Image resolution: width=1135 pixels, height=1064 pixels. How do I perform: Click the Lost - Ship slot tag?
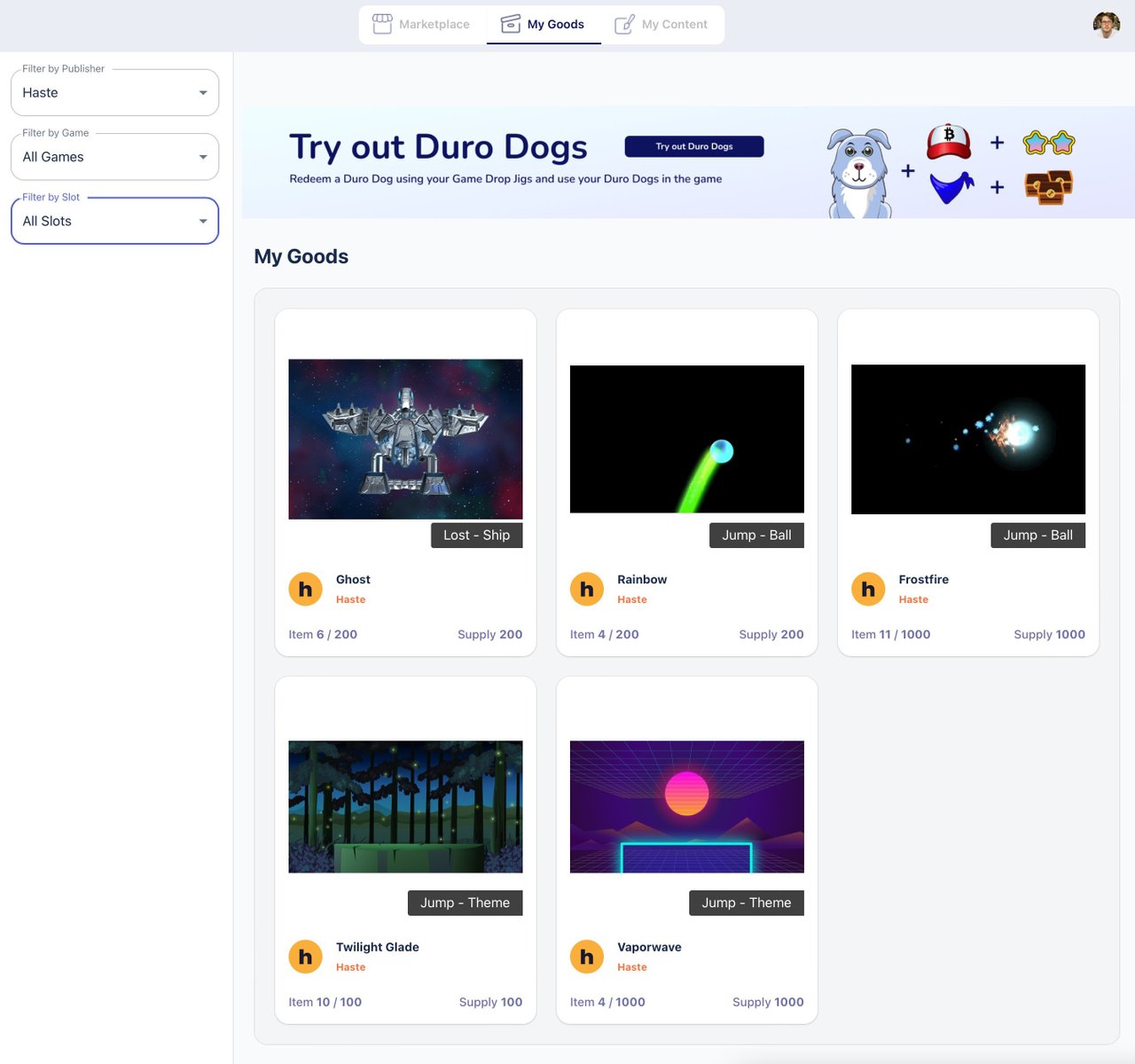click(477, 535)
